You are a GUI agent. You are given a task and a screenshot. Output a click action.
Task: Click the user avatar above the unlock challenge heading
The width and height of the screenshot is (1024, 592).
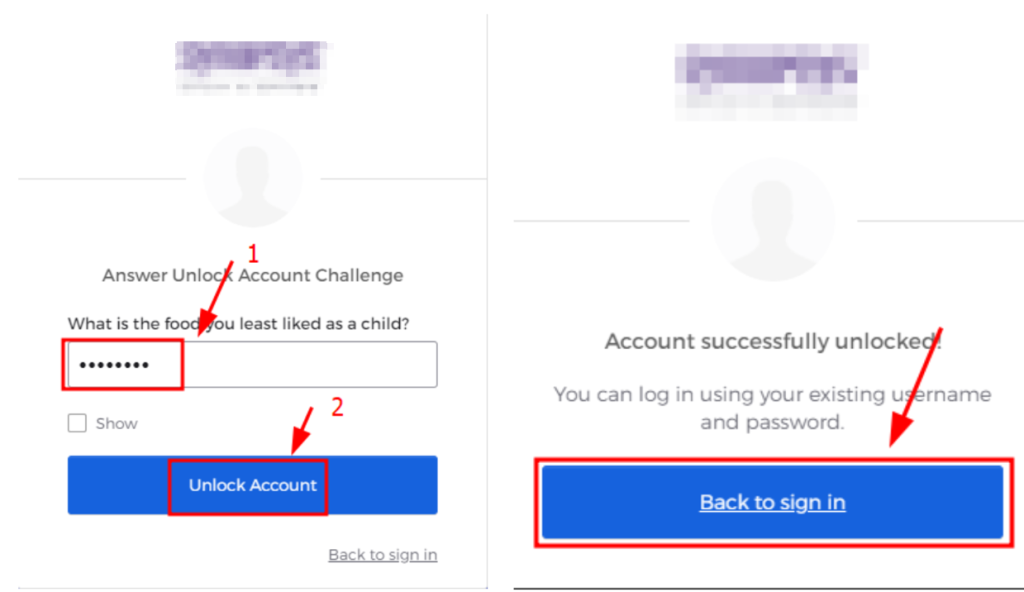point(253,178)
